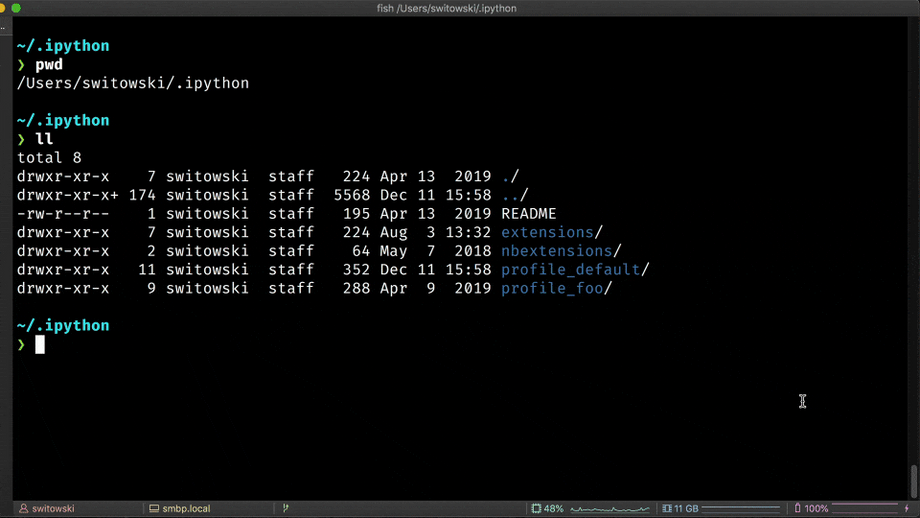This screenshot has height=518, width=920.
Task: Click the CPU usage sparkline graph
Action: coord(610,509)
